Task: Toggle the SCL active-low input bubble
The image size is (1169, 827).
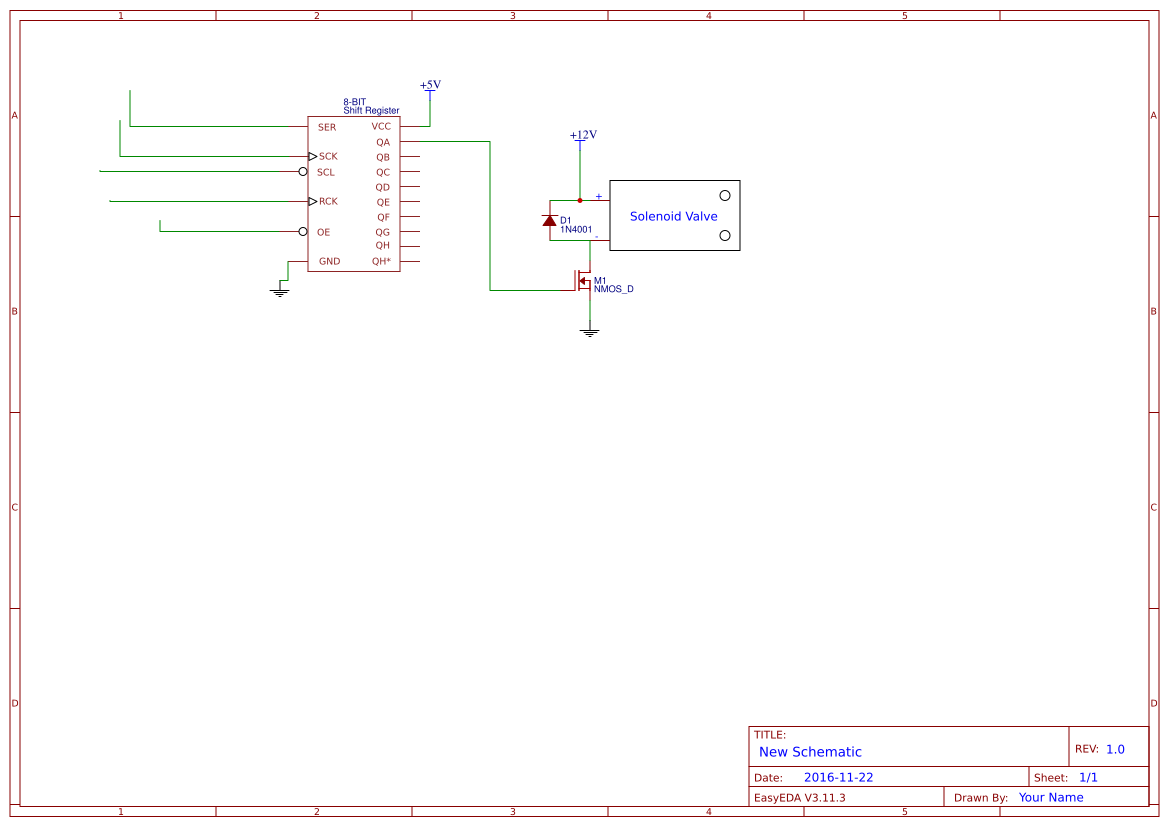Action: coord(303,171)
